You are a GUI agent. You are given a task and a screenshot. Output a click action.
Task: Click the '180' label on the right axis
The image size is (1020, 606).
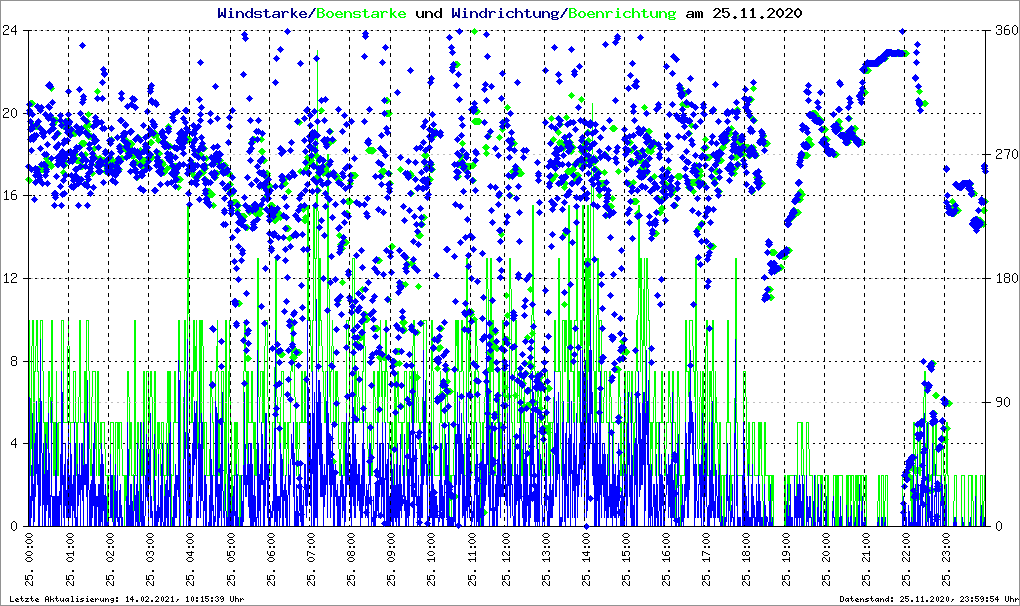pos(1001,278)
